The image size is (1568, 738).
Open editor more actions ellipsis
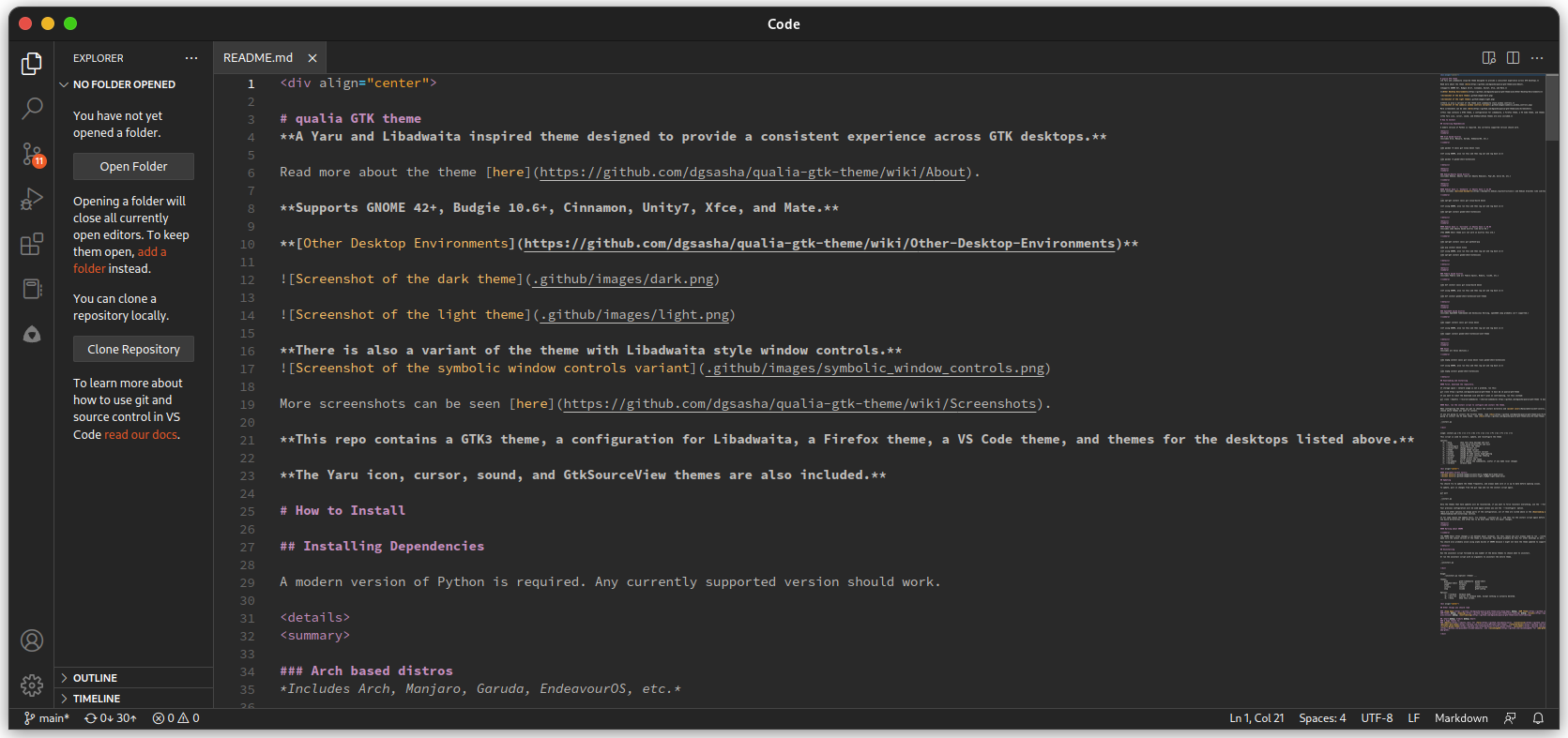pos(1537,58)
